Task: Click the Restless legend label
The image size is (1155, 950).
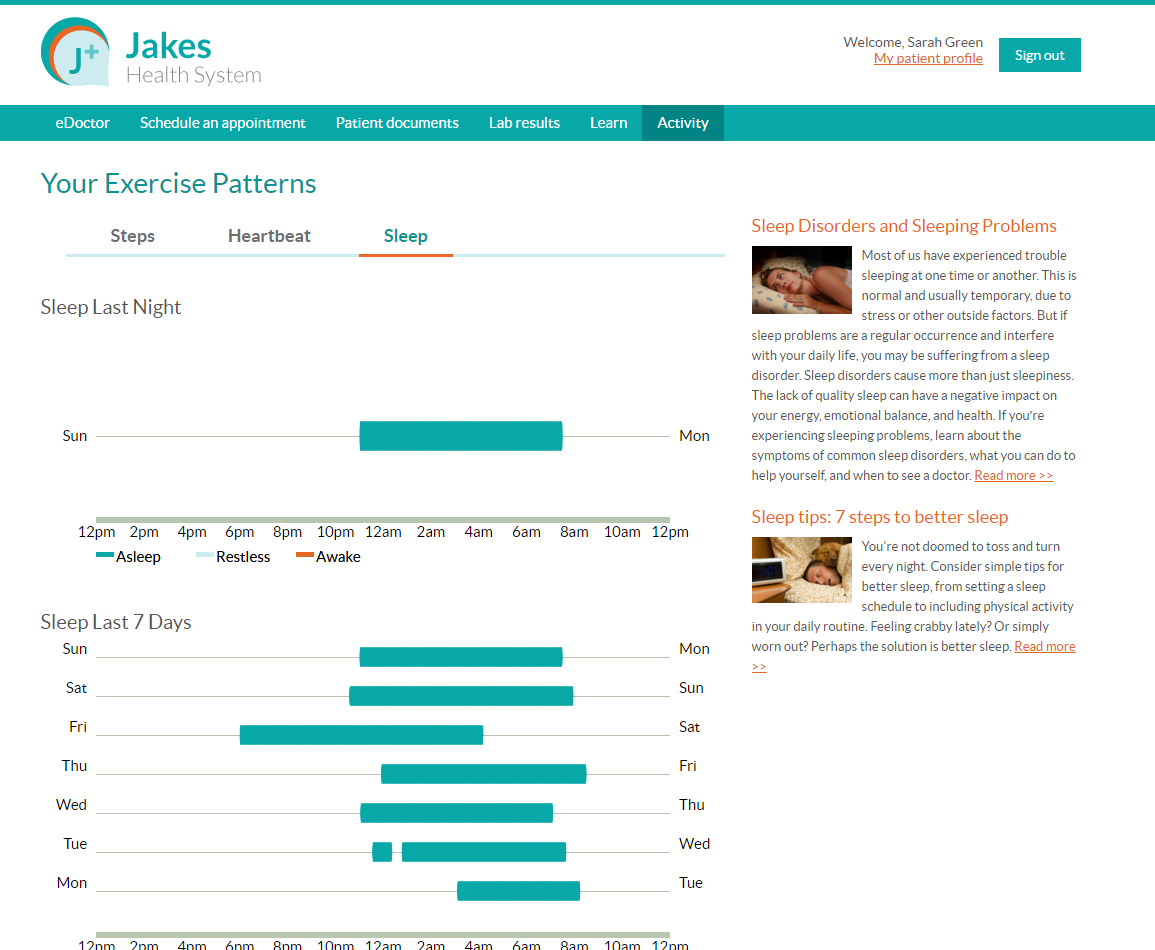Action: [243, 557]
